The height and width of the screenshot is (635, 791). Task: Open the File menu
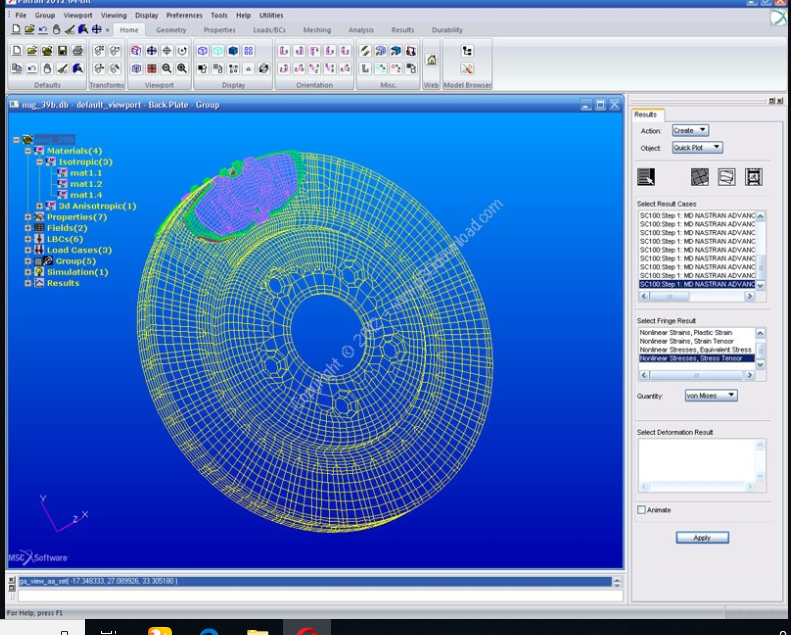pyautogui.click(x=21, y=15)
